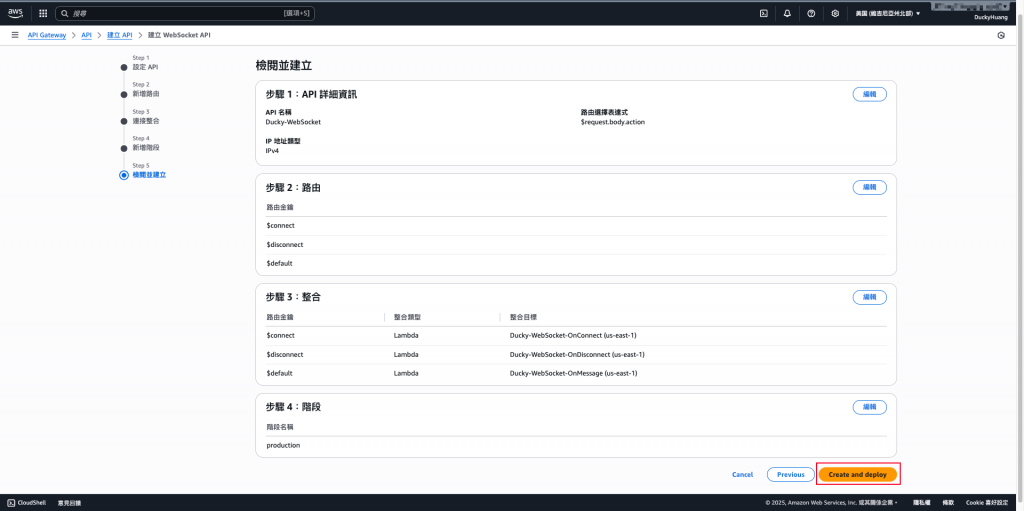Select $request.body.action expression text
This screenshot has width=1024, height=511.
click(612, 122)
